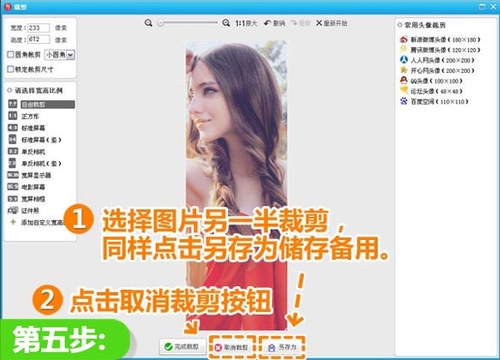The image size is (500, 360).
Task: Select the 证件照 ID photo ratio
Action: point(23,210)
